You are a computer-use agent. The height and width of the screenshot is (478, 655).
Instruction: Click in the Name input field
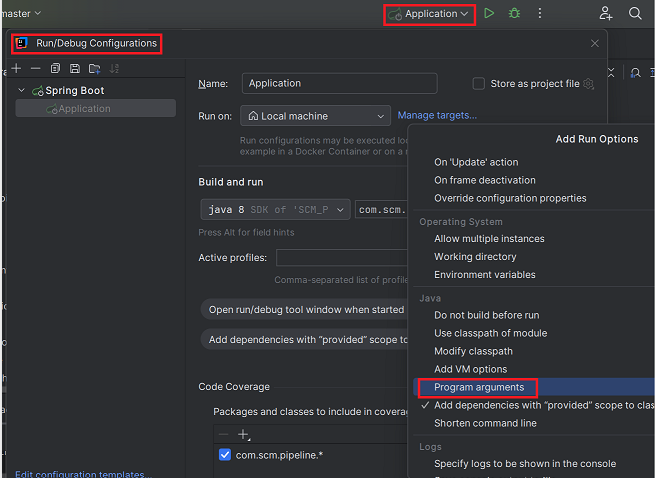(340, 83)
